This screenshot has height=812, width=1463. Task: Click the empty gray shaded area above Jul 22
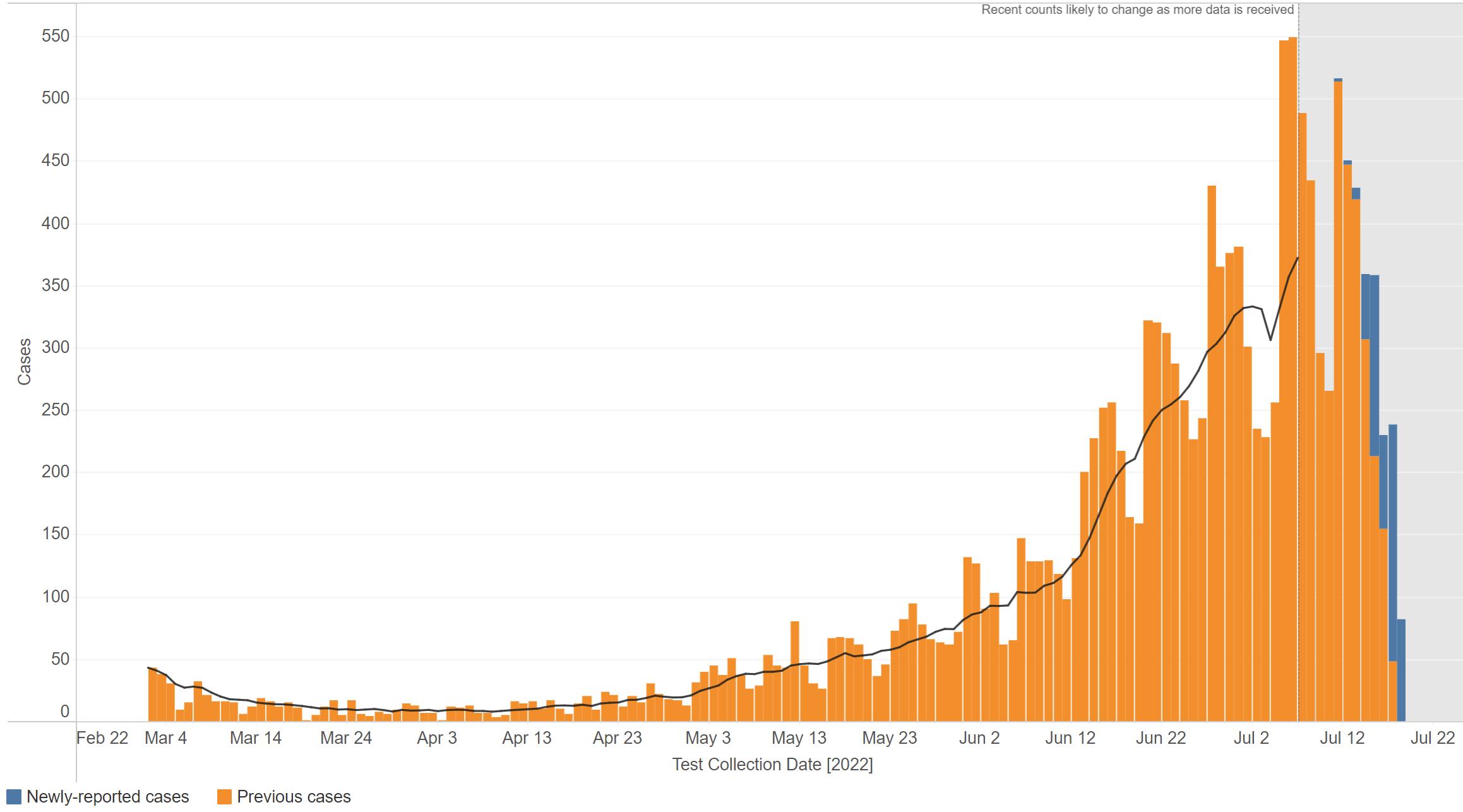(1432, 316)
